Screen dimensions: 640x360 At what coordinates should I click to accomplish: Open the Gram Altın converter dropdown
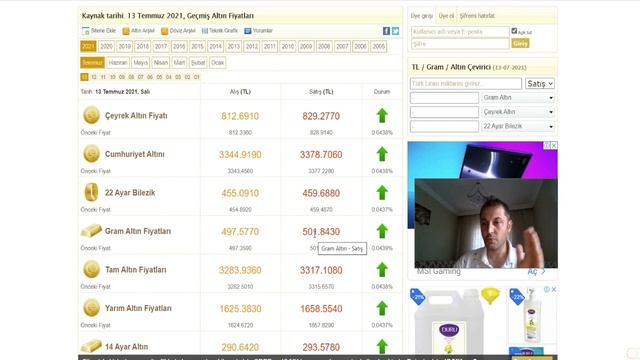point(518,98)
